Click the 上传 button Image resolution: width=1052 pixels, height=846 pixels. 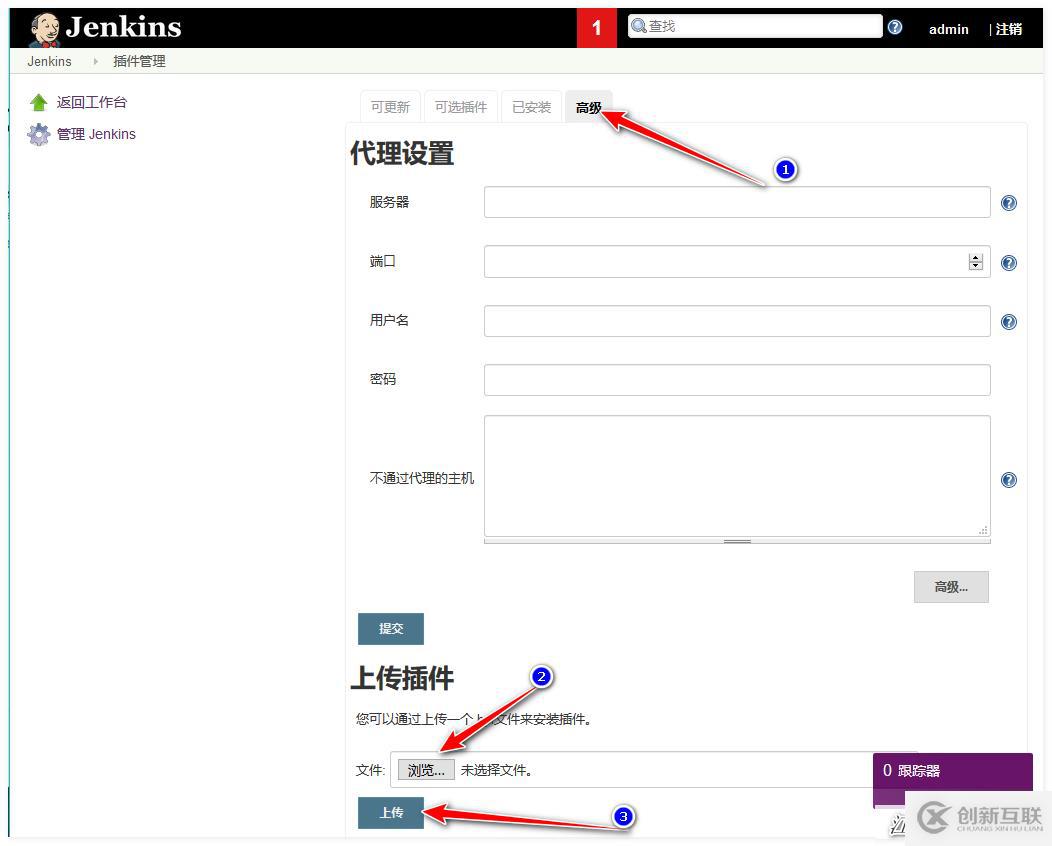pyautogui.click(x=390, y=812)
